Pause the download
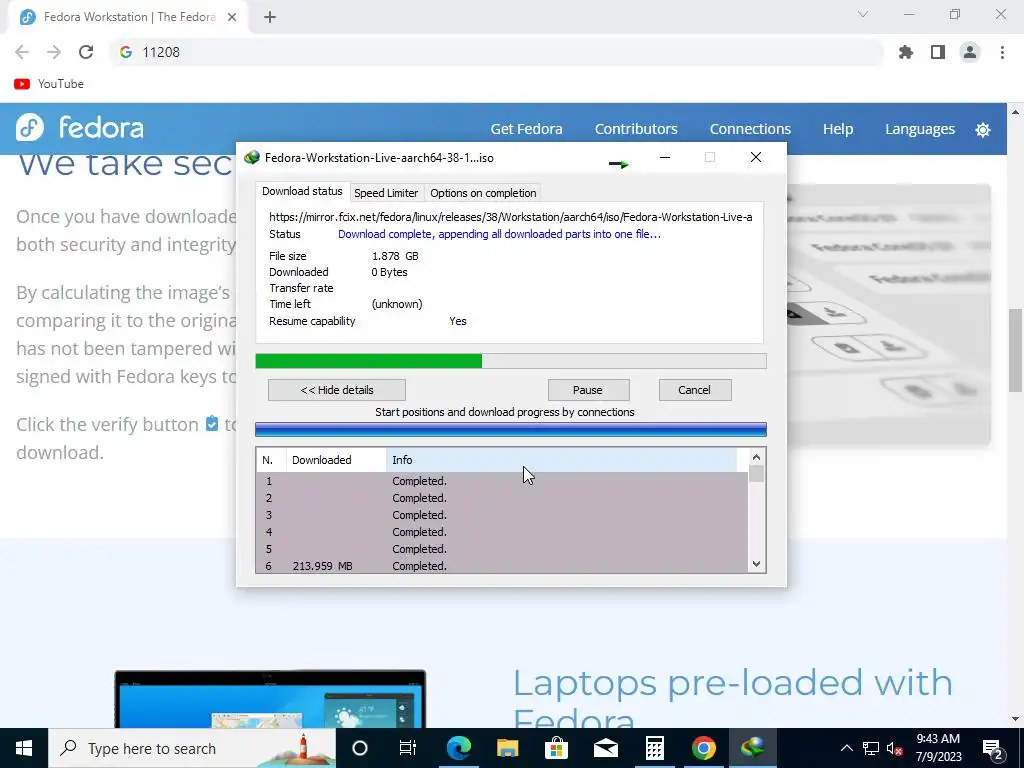This screenshot has width=1024, height=768. coord(588,390)
